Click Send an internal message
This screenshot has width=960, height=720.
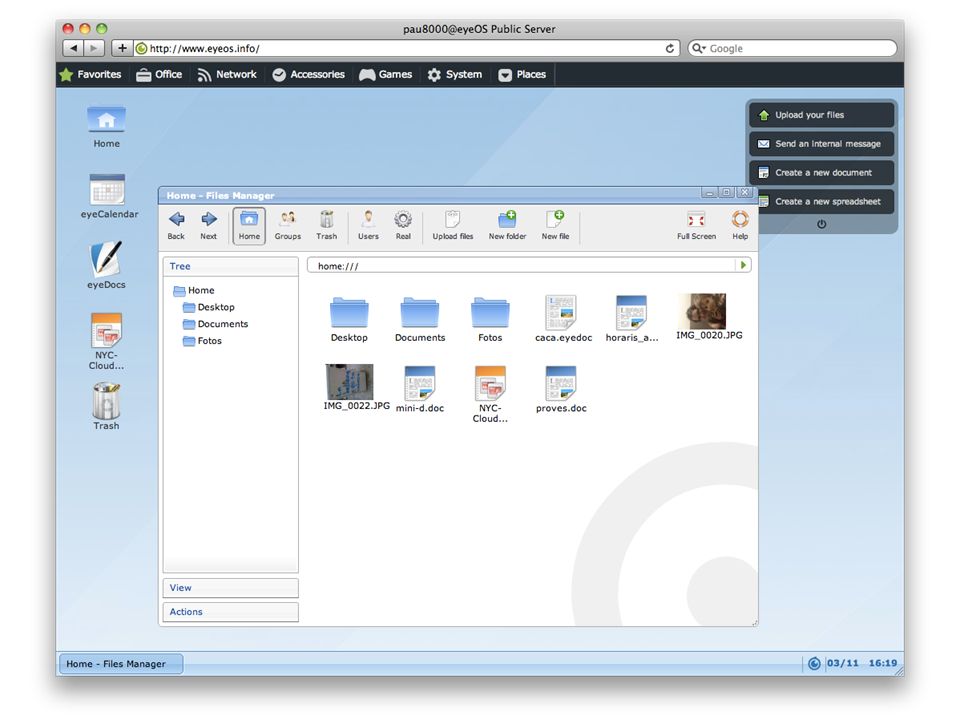click(822, 144)
